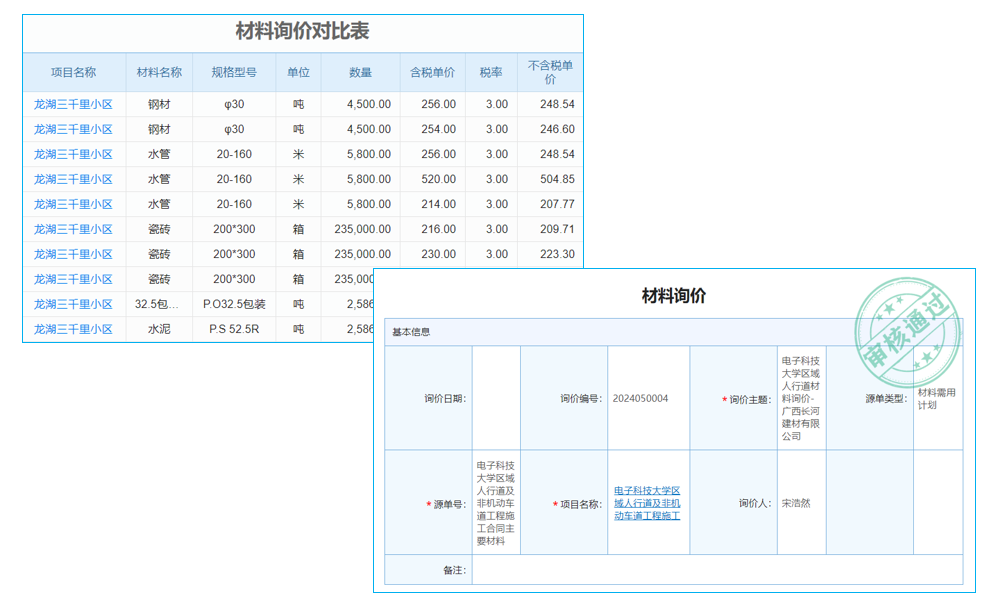Open the 电子科技大学区域人行道及非机动车道工程施工 project link
Image resolution: width=1000 pixels, height=600 pixels.
646,503
